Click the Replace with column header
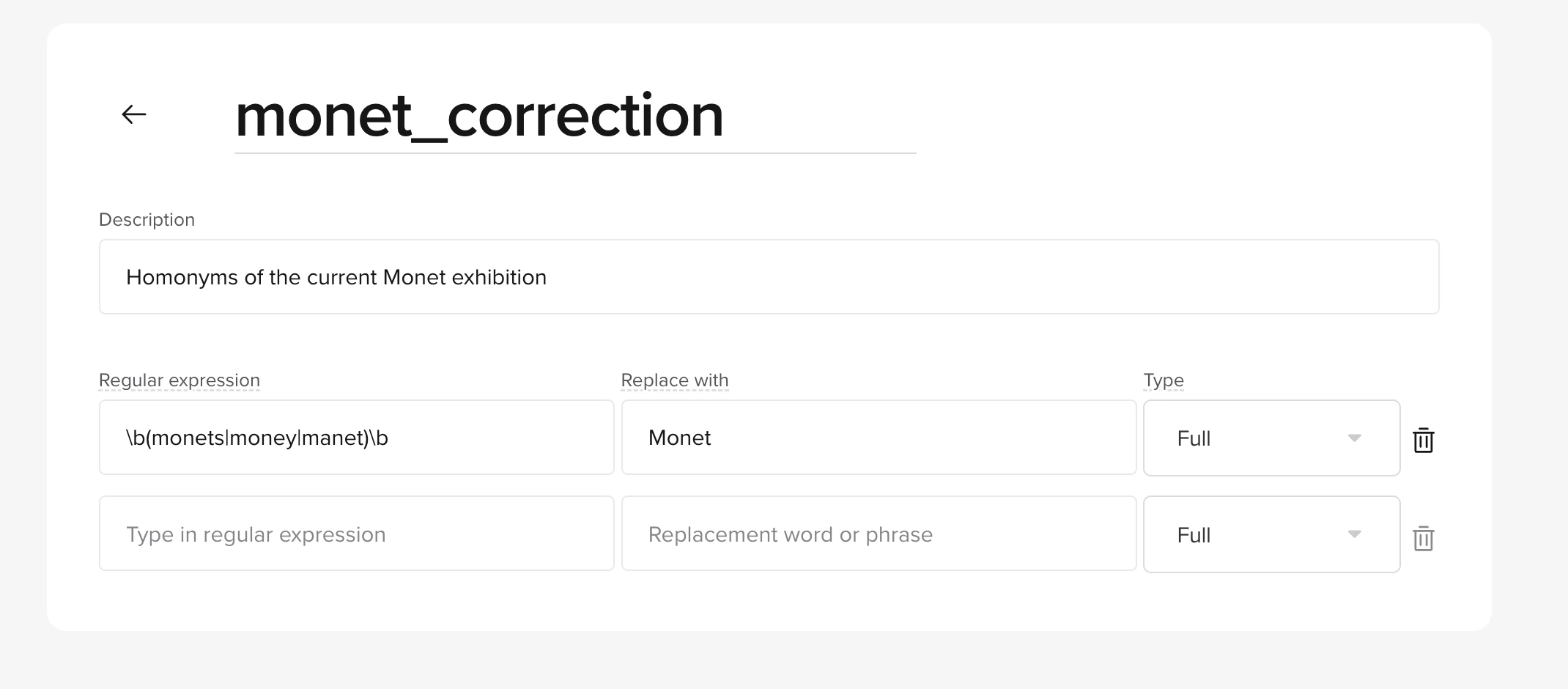 (x=674, y=380)
